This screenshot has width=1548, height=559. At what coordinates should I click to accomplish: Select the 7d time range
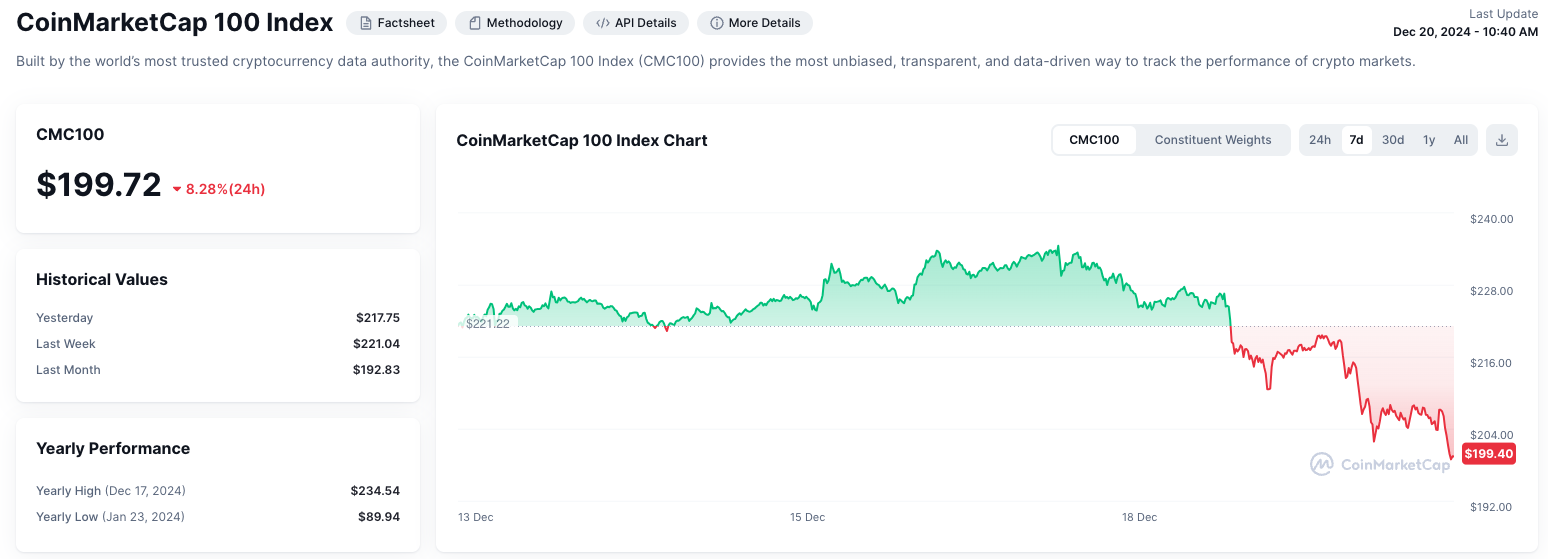click(x=1356, y=140)
